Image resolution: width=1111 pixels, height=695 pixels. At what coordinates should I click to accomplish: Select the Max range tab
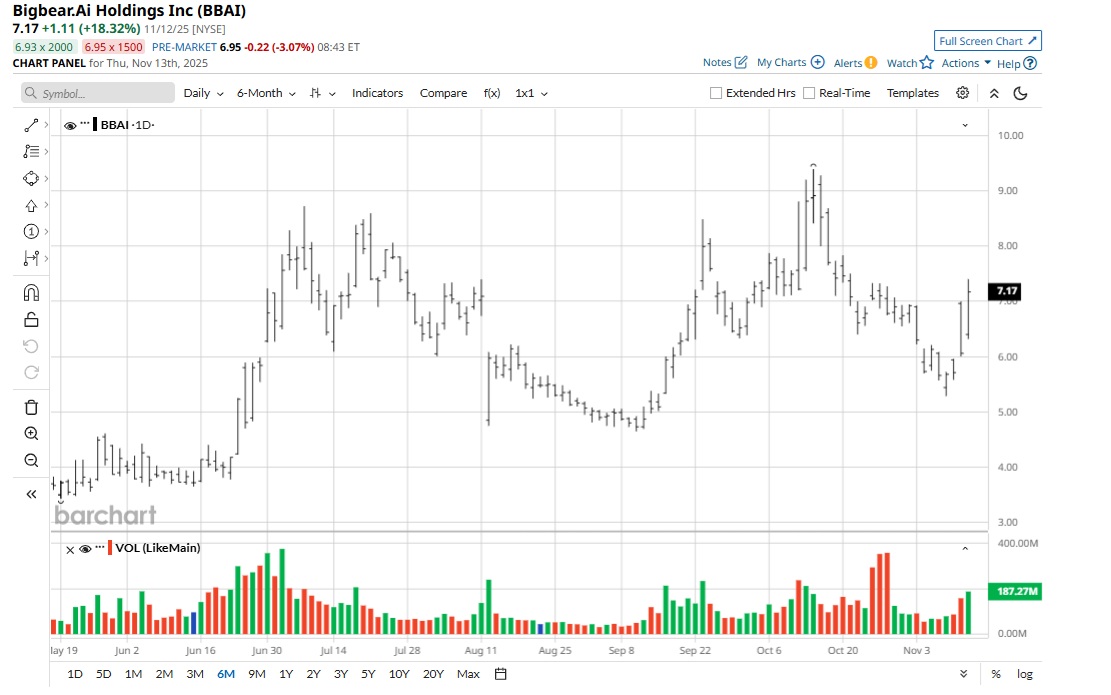point(468,674)
